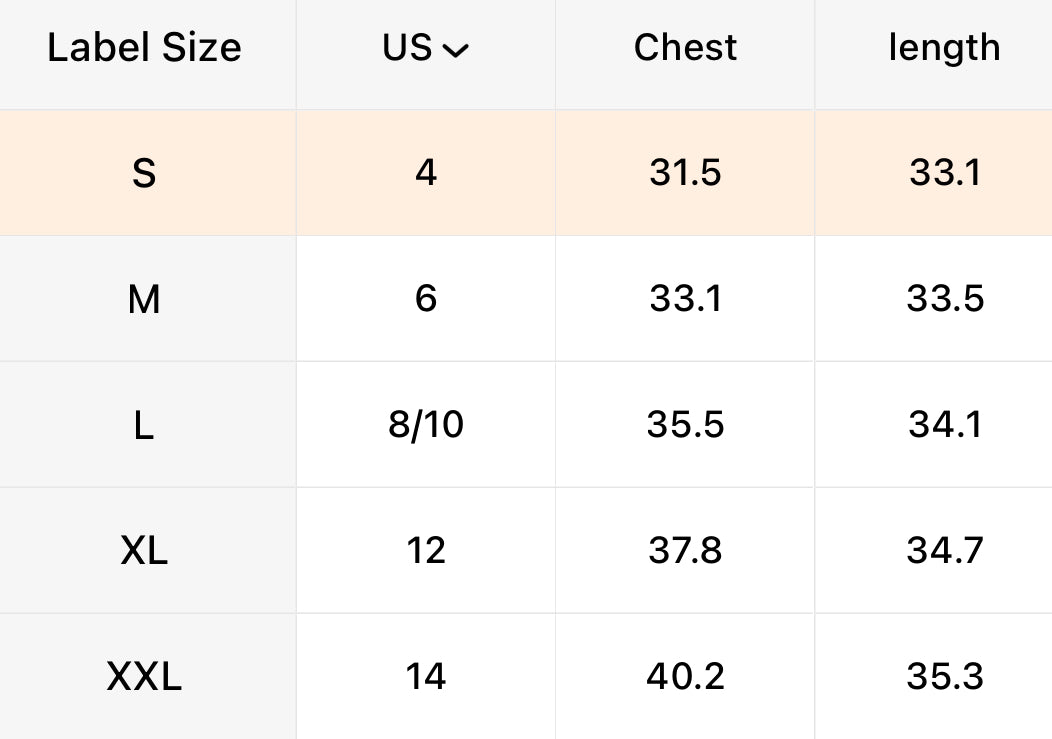Click US size 12 cell
This screenshot has height=739, width=1052.
click(426, 551)
